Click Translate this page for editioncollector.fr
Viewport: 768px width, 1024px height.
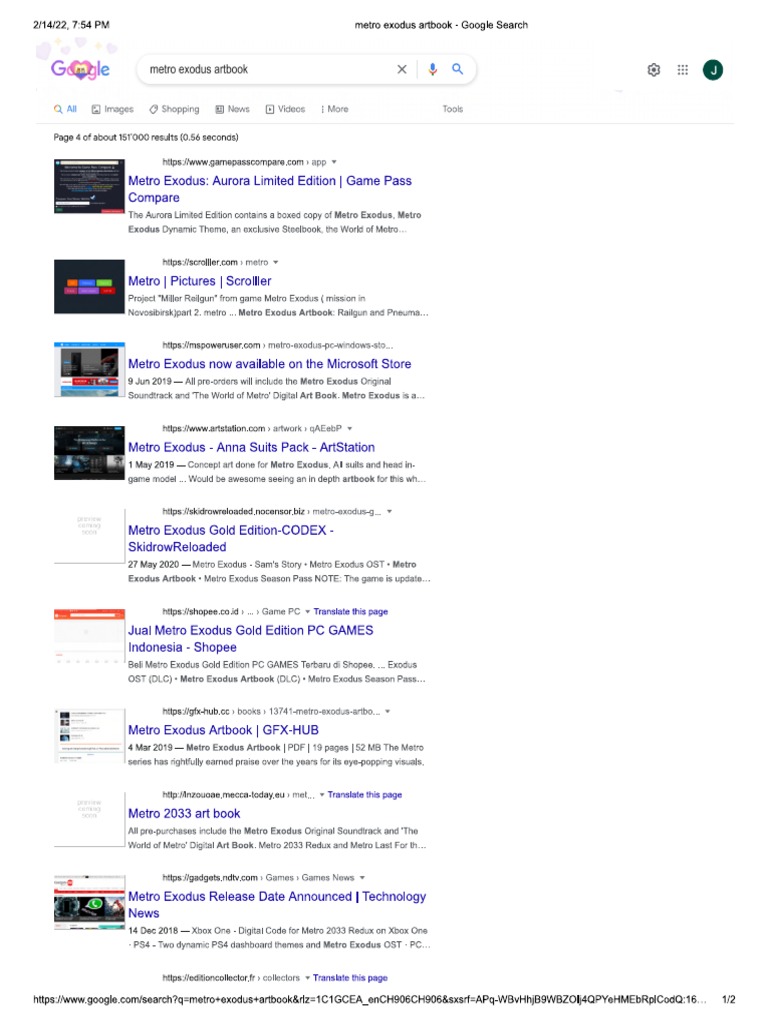point(350,978)
